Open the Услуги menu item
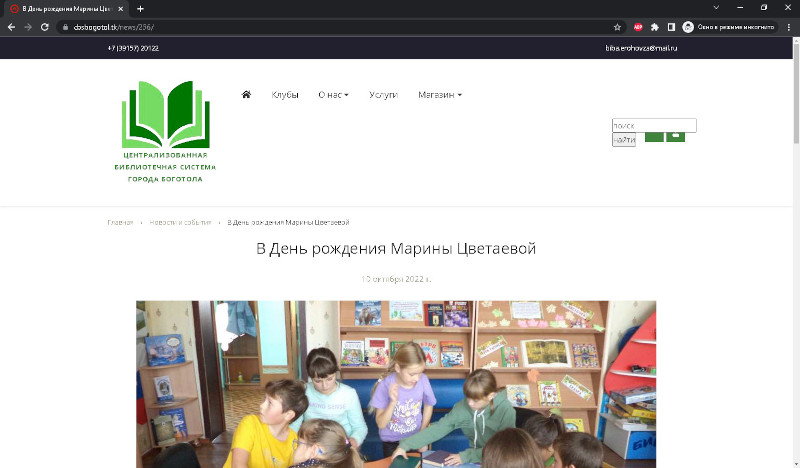This screenshot has height=468, width=800. point(383,94)
